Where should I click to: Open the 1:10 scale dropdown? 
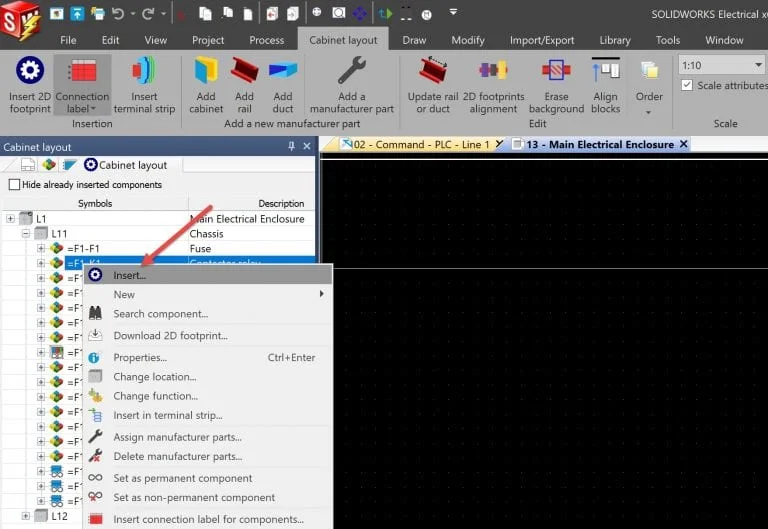pos(756,65)
